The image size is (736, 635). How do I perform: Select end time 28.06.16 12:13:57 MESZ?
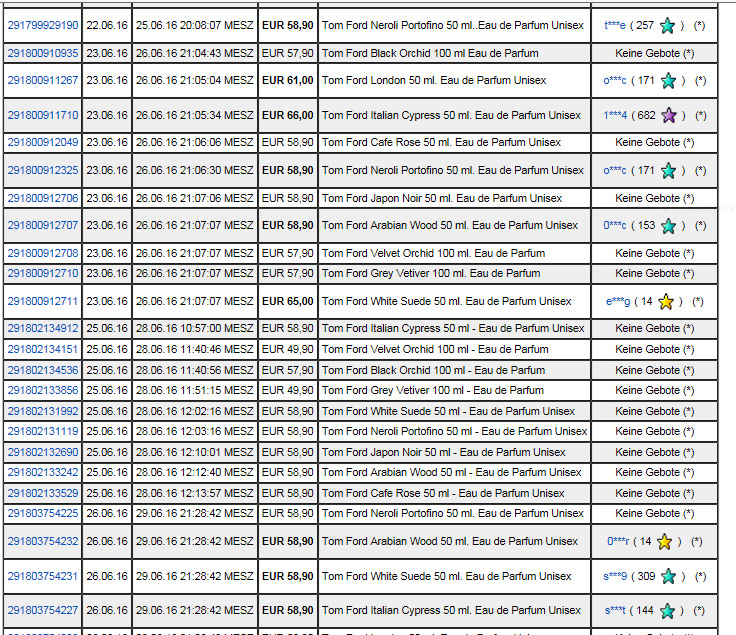point(195,493)
